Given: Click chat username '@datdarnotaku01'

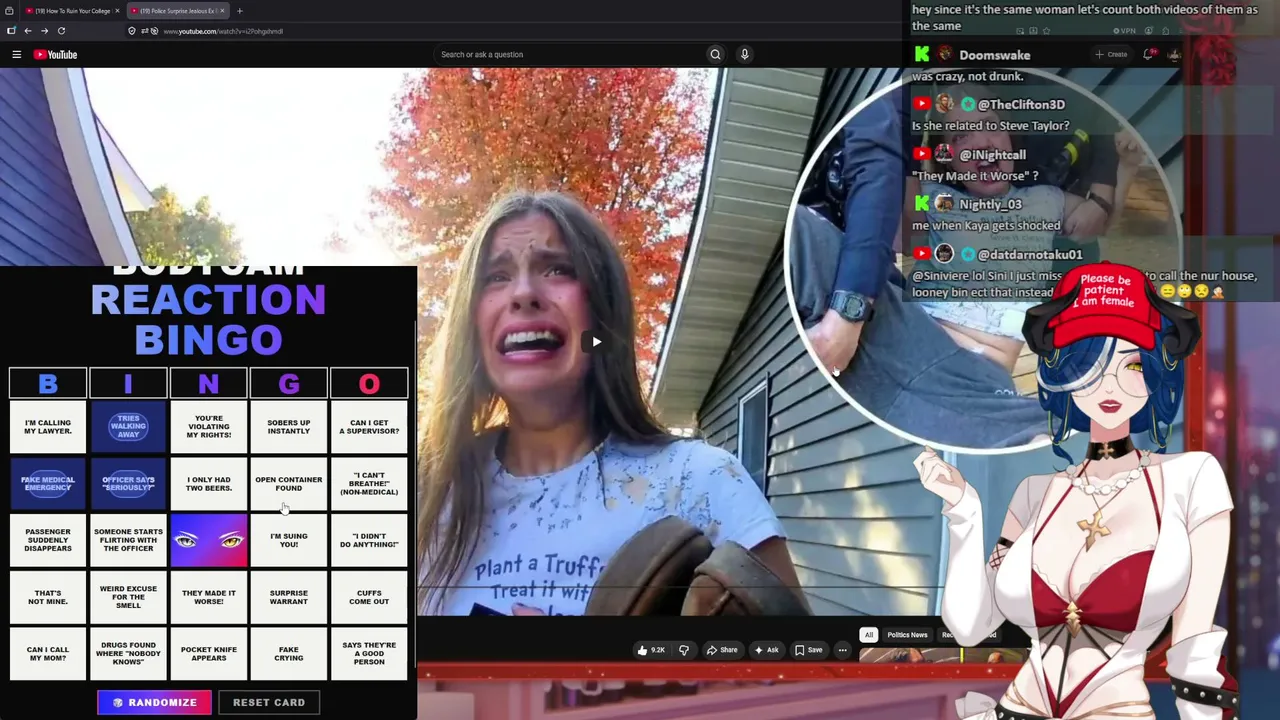Looking at the screenshot, I should tap(1030, 254).
